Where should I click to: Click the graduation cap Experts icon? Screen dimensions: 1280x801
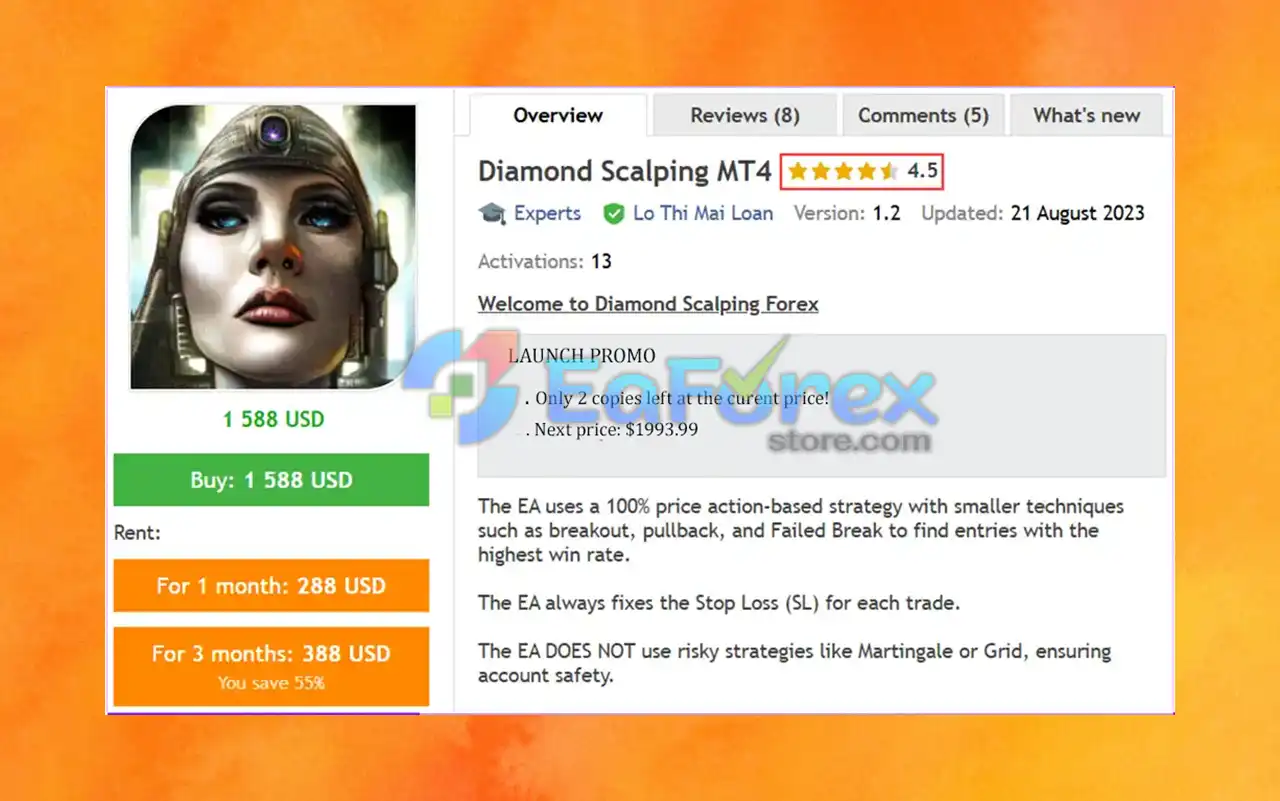coord(492,213)
